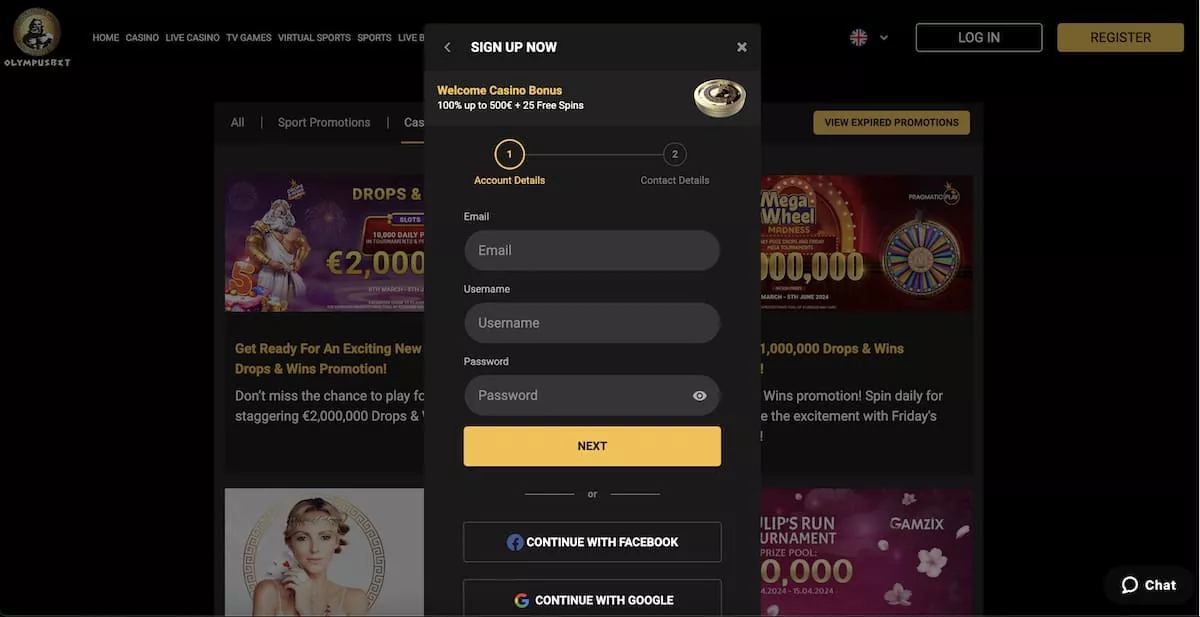This screenshot has height=617, width=1200.
Task: Focus the Email input field
Action: pos(592,250)
